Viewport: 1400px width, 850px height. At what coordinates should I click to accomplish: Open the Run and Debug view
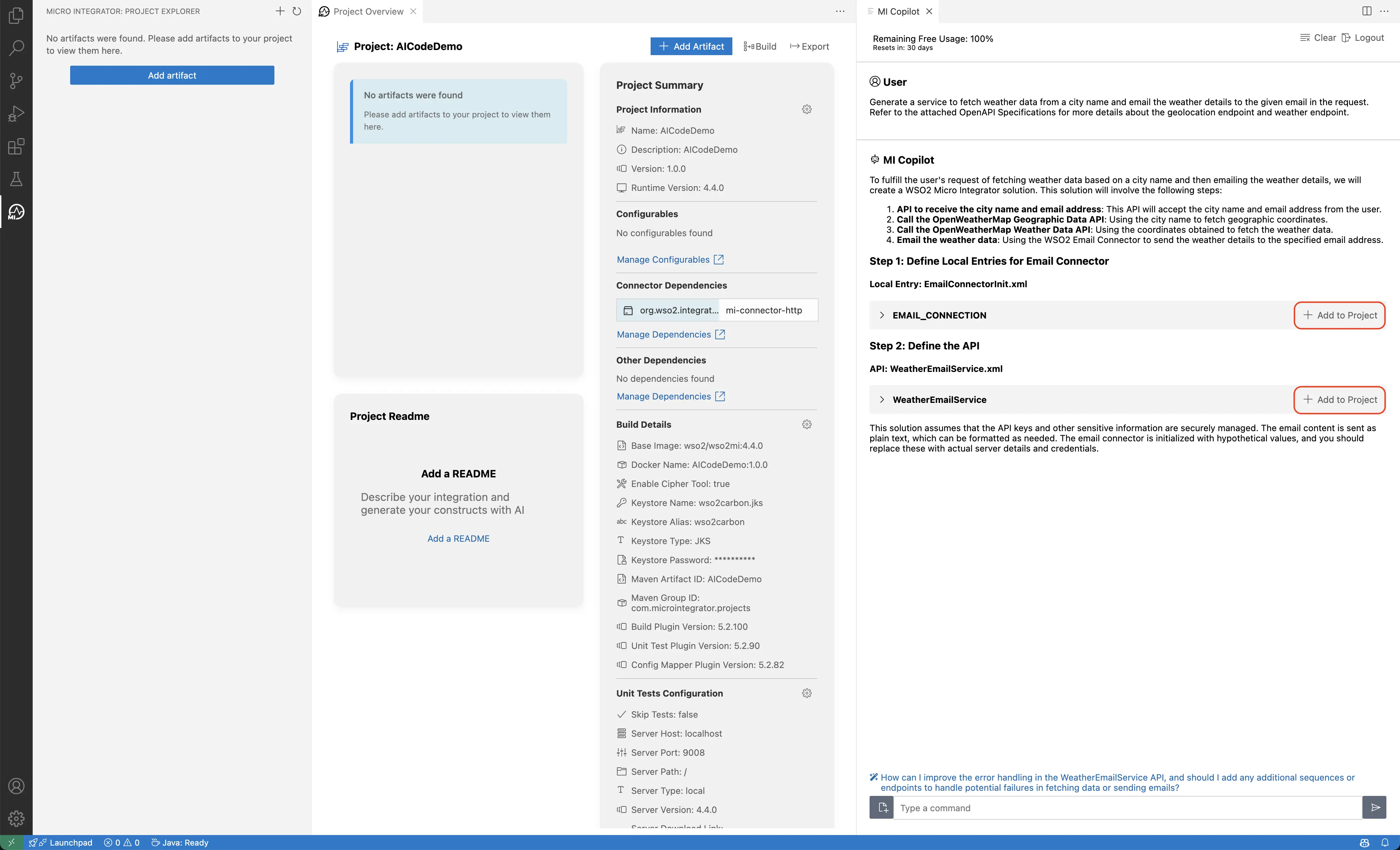(x=16, y=114)
